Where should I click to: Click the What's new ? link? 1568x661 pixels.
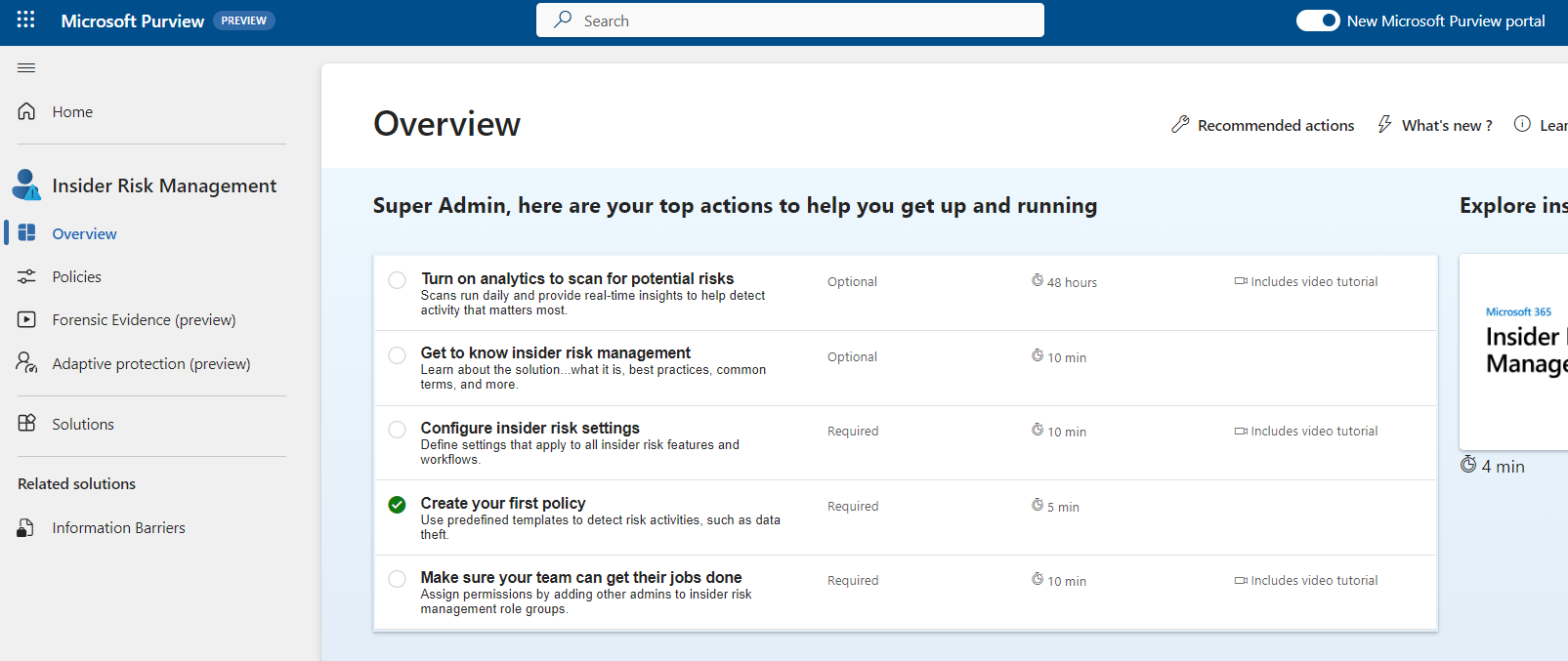point(1435,125)
